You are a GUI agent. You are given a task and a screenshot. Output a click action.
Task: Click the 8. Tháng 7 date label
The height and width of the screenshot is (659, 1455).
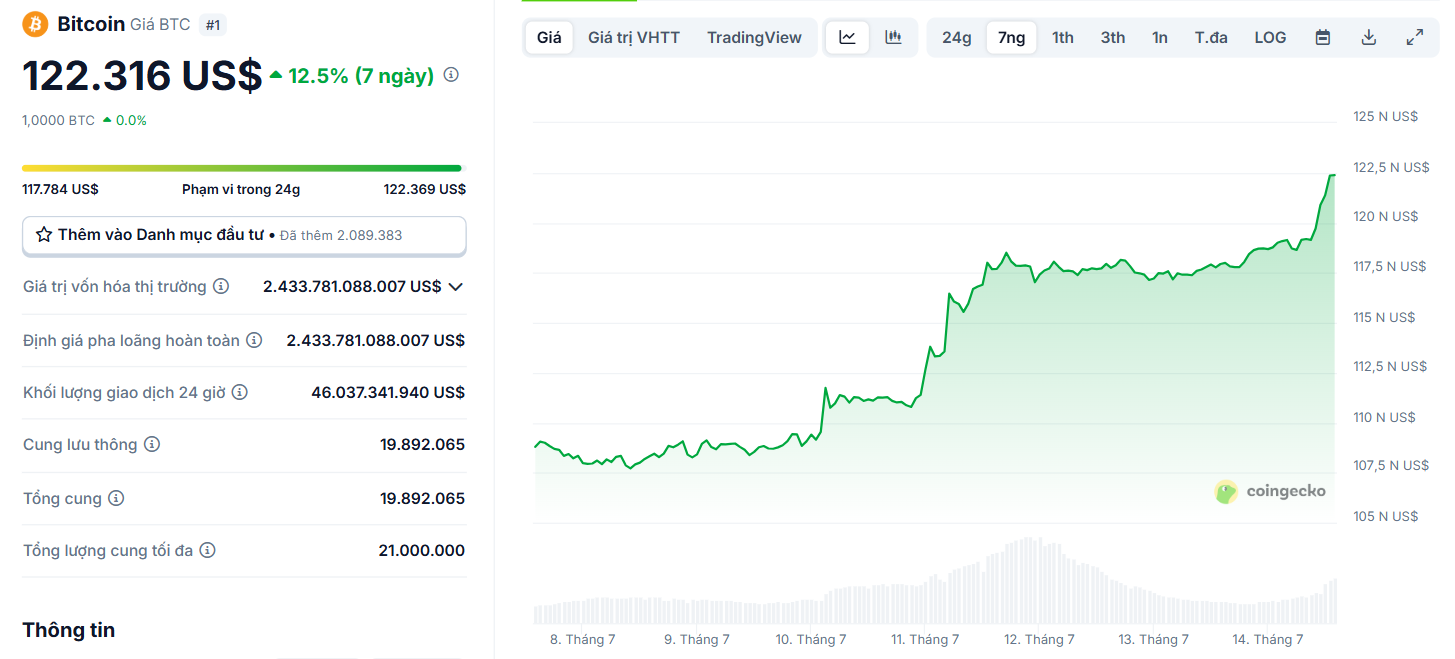583,639
